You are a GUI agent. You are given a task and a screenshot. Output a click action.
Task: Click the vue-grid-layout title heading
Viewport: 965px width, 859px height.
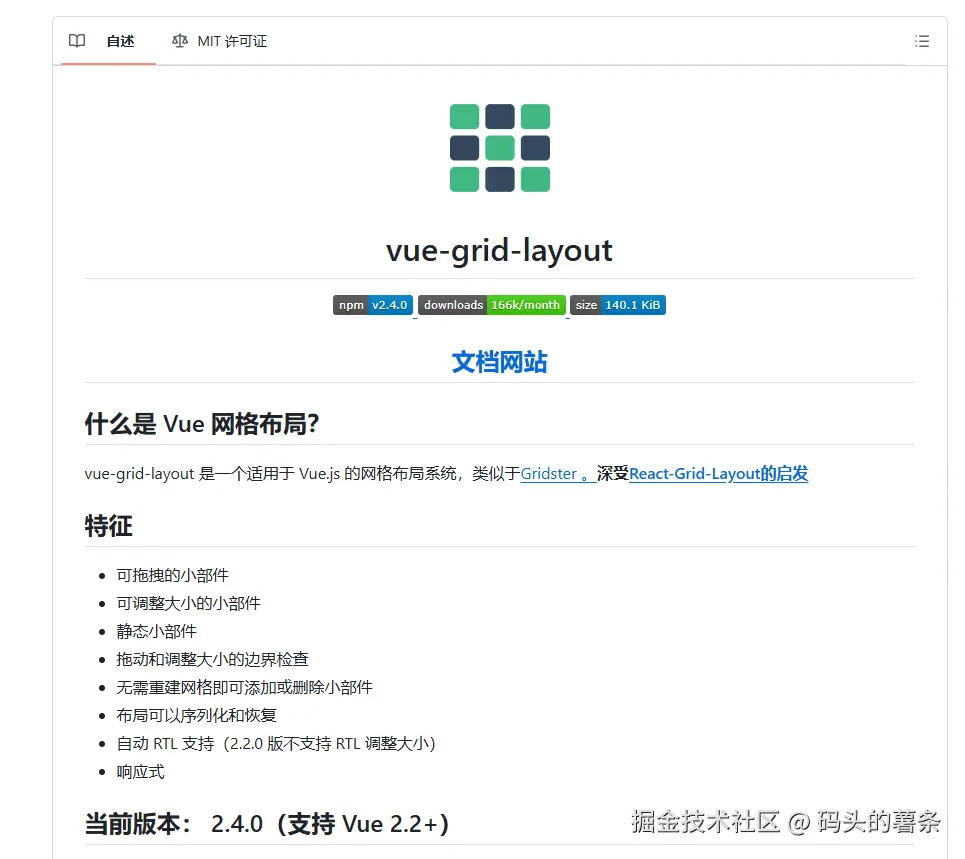pos(499,250)
